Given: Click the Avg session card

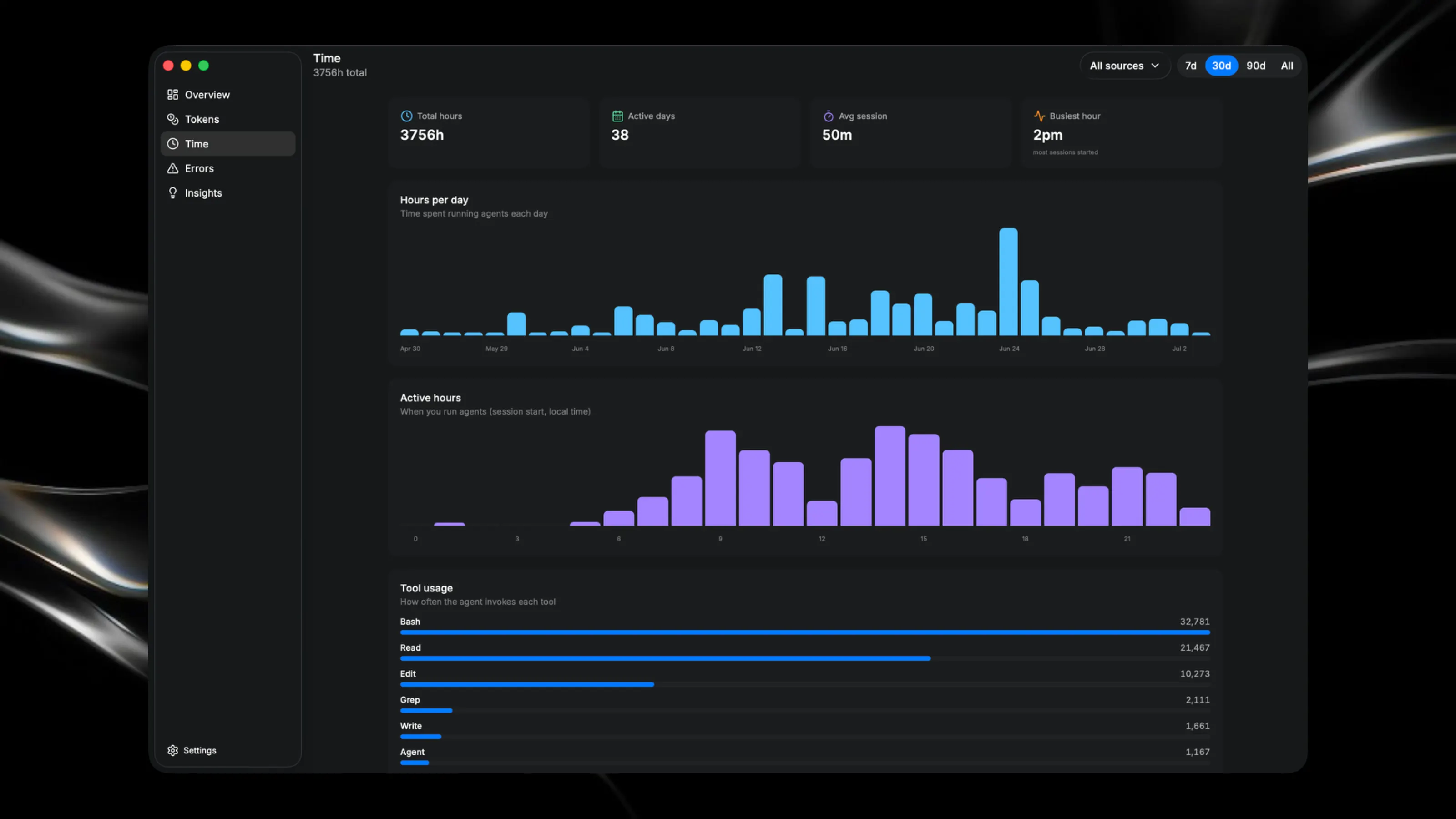Looking at the screenshot, I should (910, 133).
